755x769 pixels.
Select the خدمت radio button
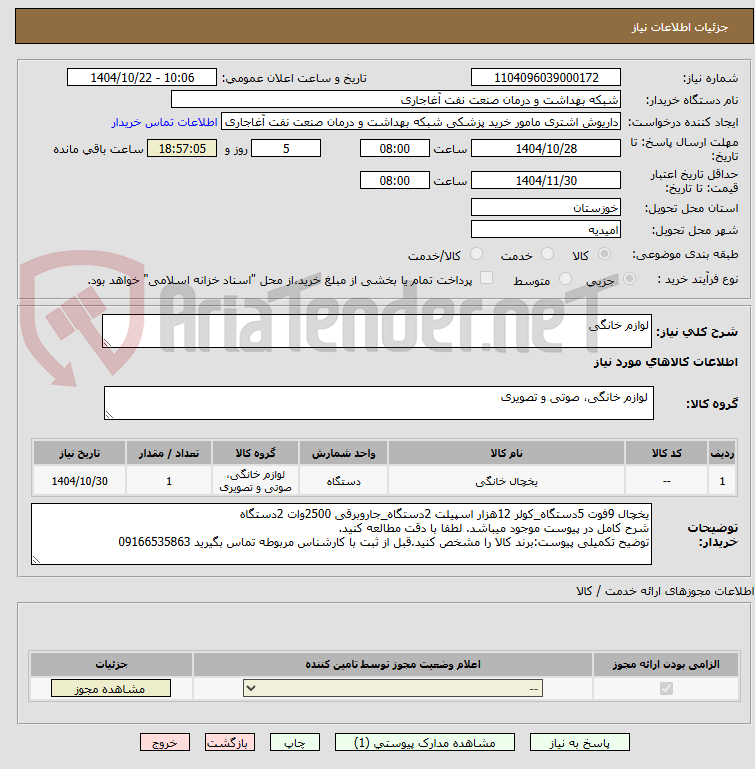click(x=547, y=254)
